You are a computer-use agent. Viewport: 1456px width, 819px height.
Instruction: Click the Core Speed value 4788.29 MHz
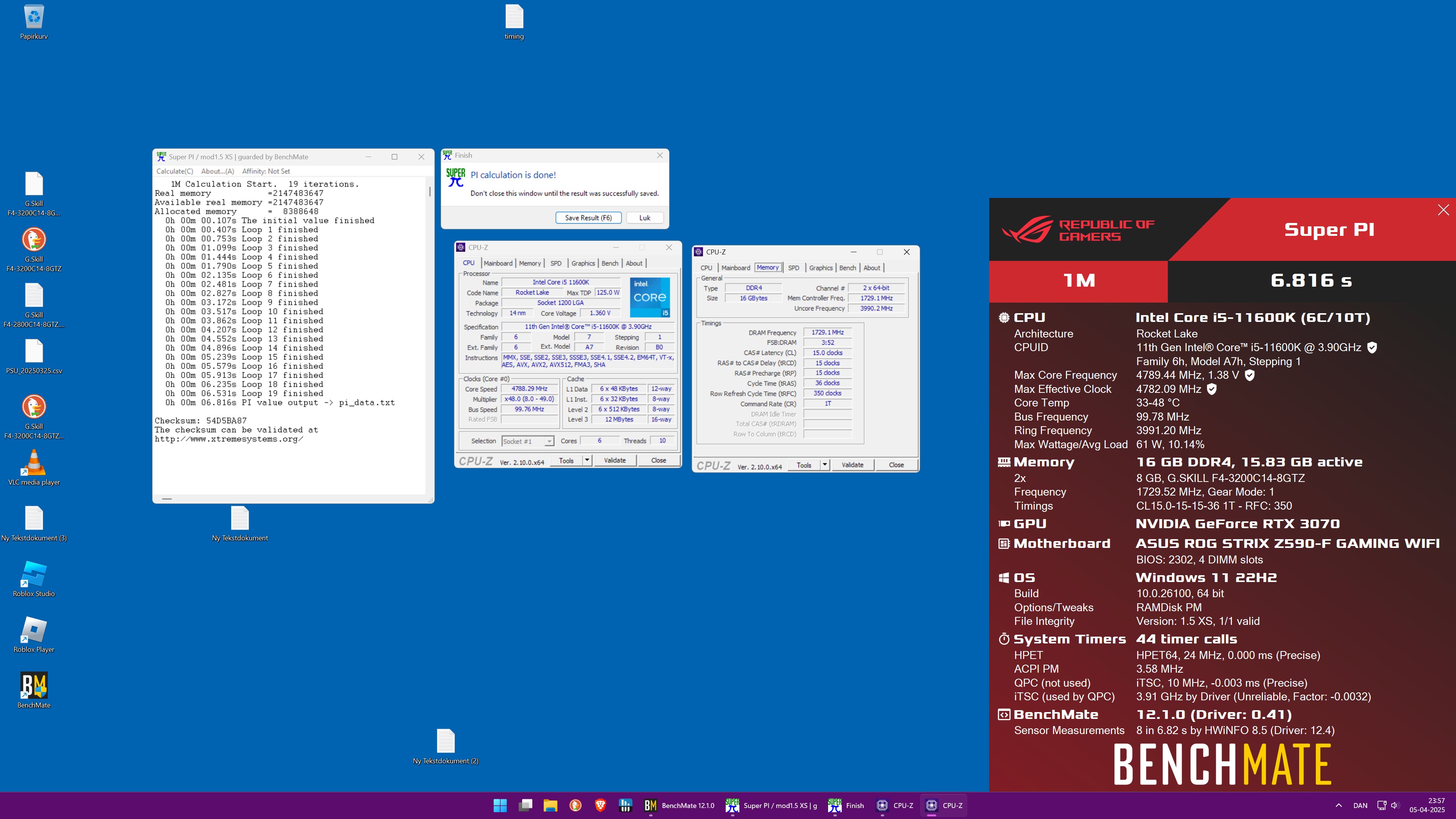click(x=530, y=389)
